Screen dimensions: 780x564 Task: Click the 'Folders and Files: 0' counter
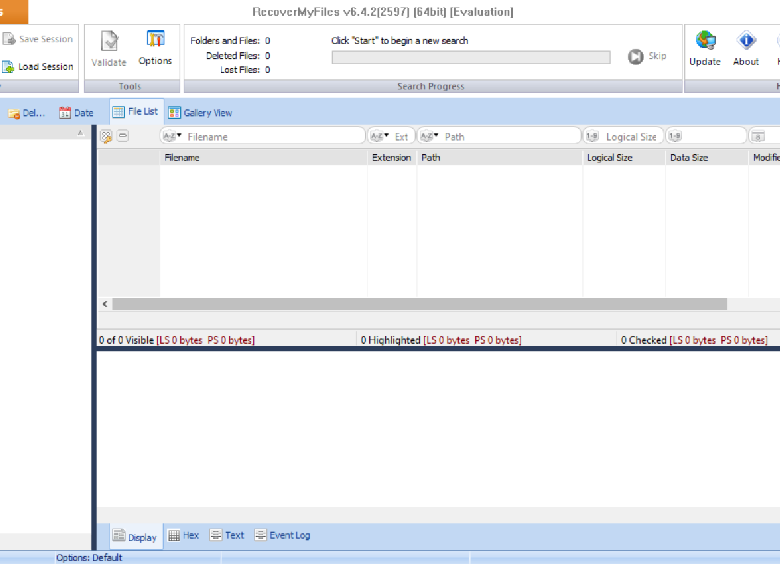point(230,41)
